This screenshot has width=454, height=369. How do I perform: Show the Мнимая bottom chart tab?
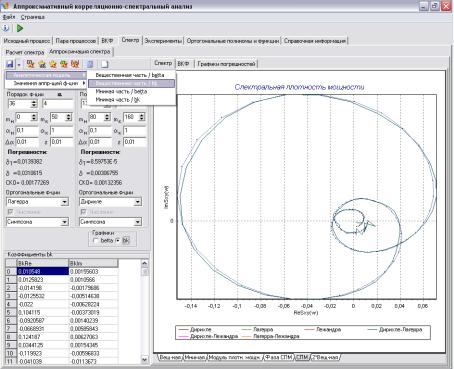pyautogui.click(x=195, y=357)
